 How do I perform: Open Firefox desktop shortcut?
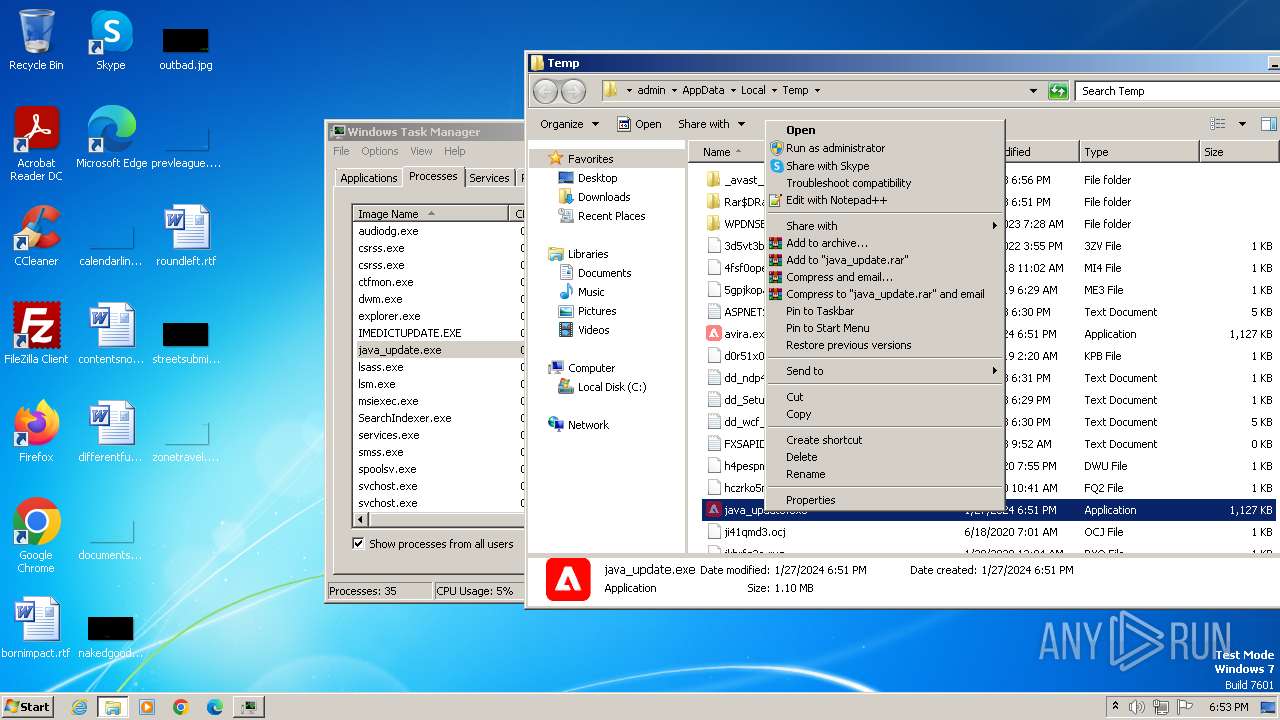36,431
